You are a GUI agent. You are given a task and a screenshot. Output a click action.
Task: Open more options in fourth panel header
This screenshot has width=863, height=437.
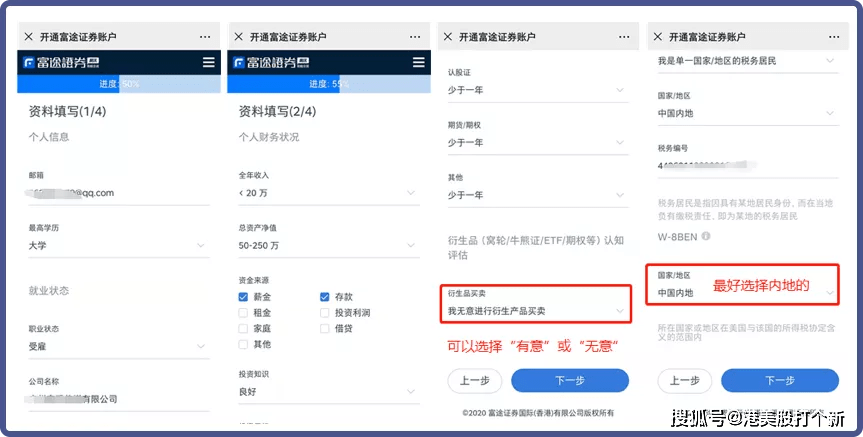pos(834,37)
